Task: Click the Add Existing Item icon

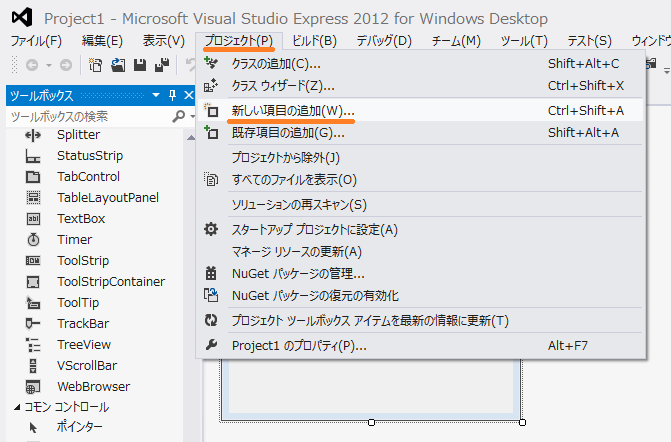Action: coord(211,133)
